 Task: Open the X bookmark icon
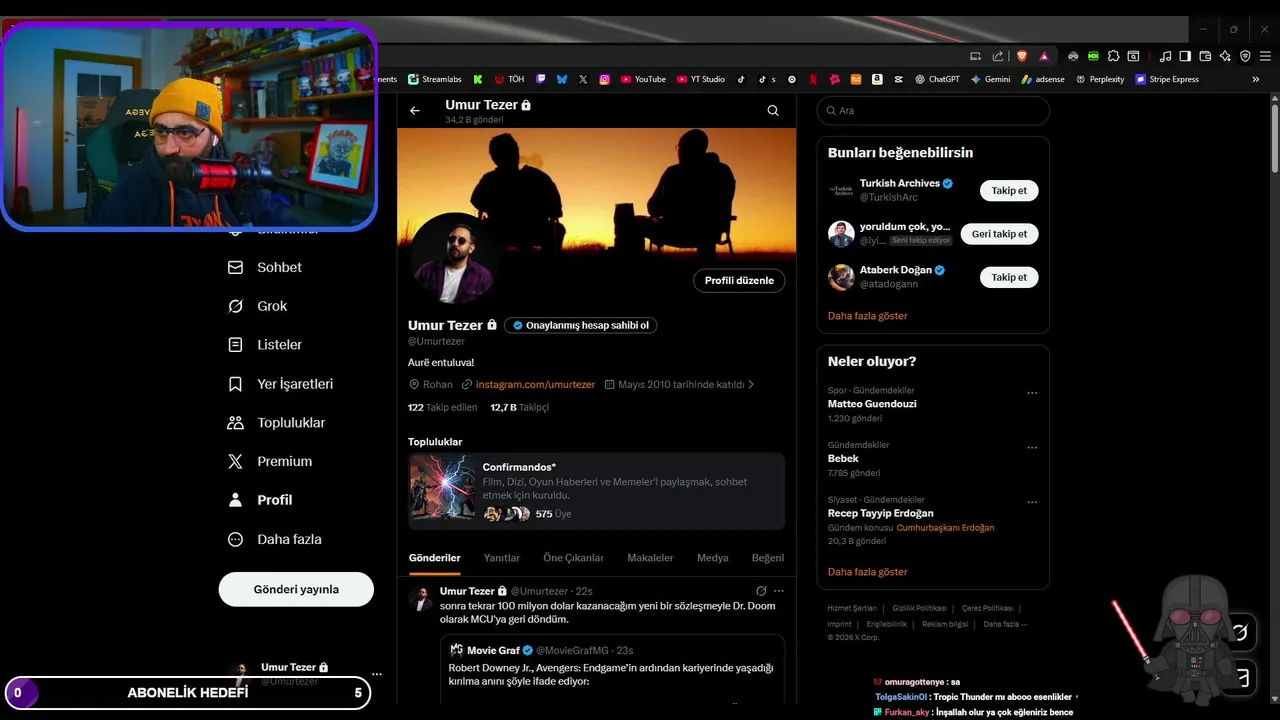(x=583, y=79)
